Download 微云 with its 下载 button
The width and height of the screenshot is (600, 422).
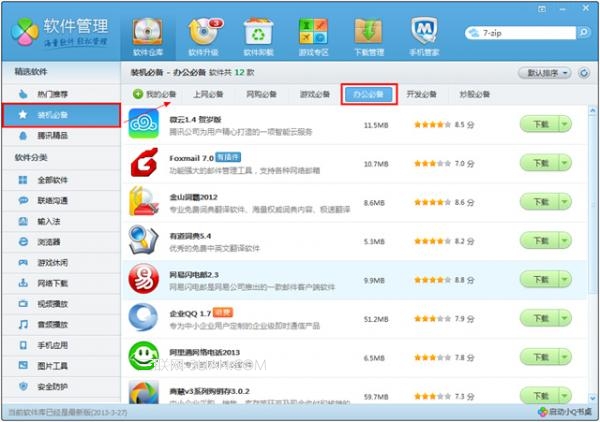point(538,125)
